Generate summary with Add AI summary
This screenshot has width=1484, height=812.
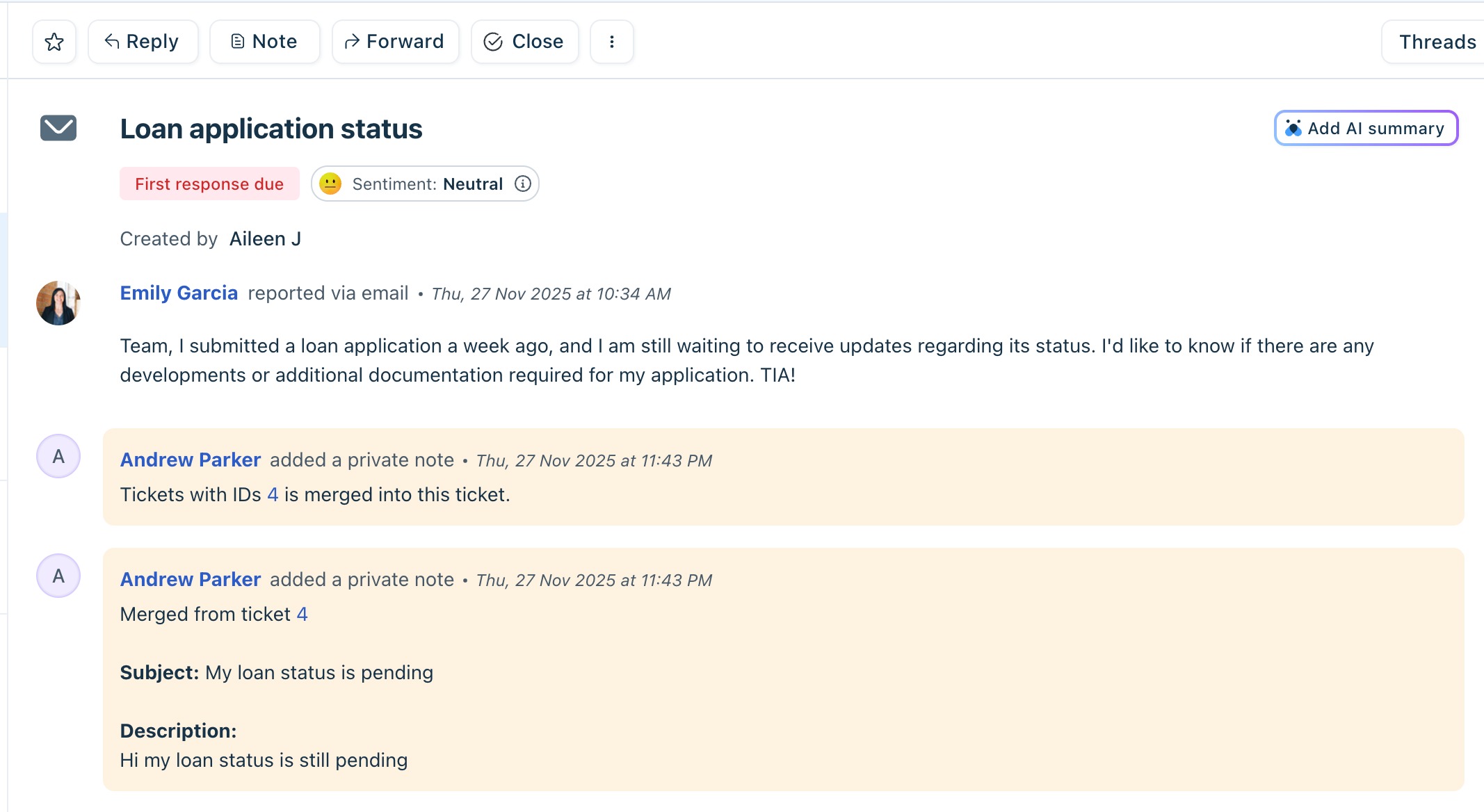pyautogui.click(x=1366, y=128)
